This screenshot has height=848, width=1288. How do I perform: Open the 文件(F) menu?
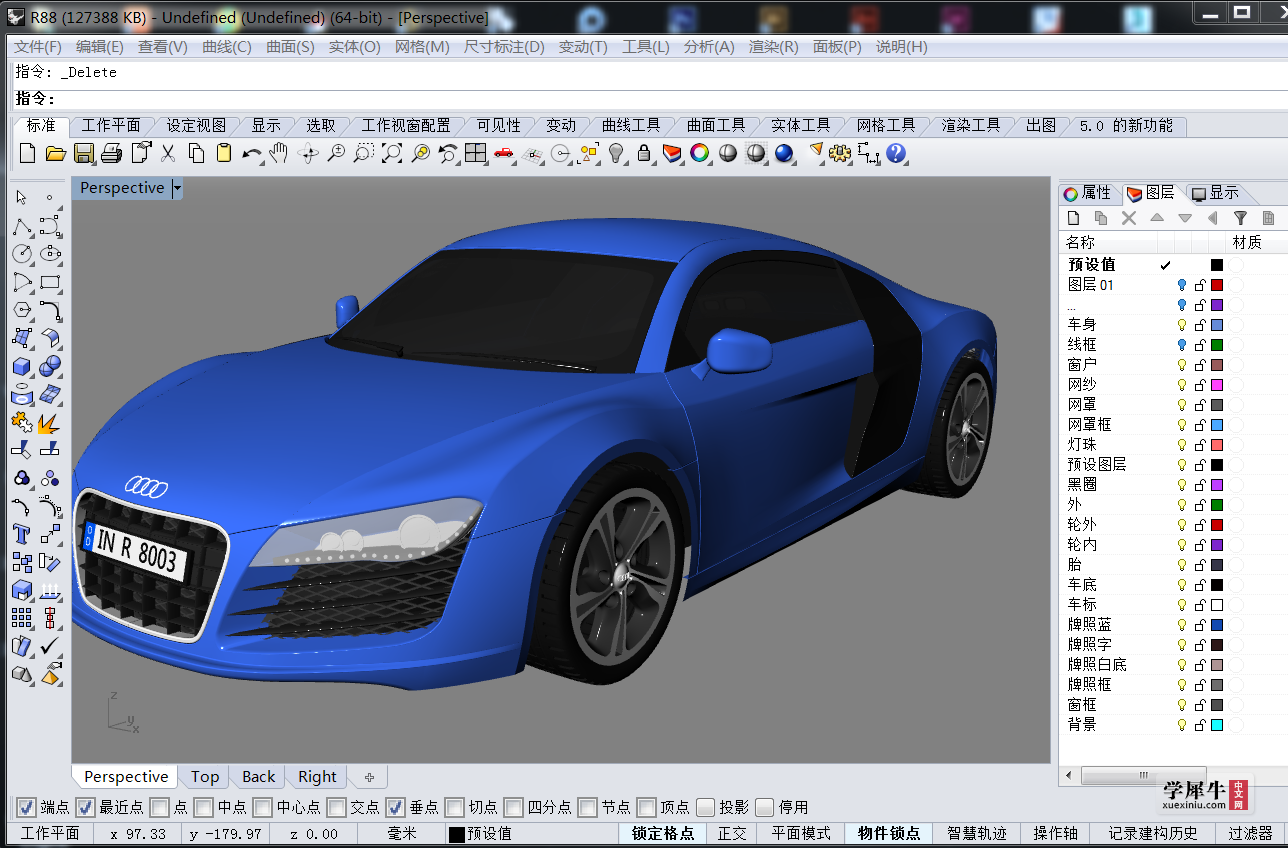coord(38,46)
